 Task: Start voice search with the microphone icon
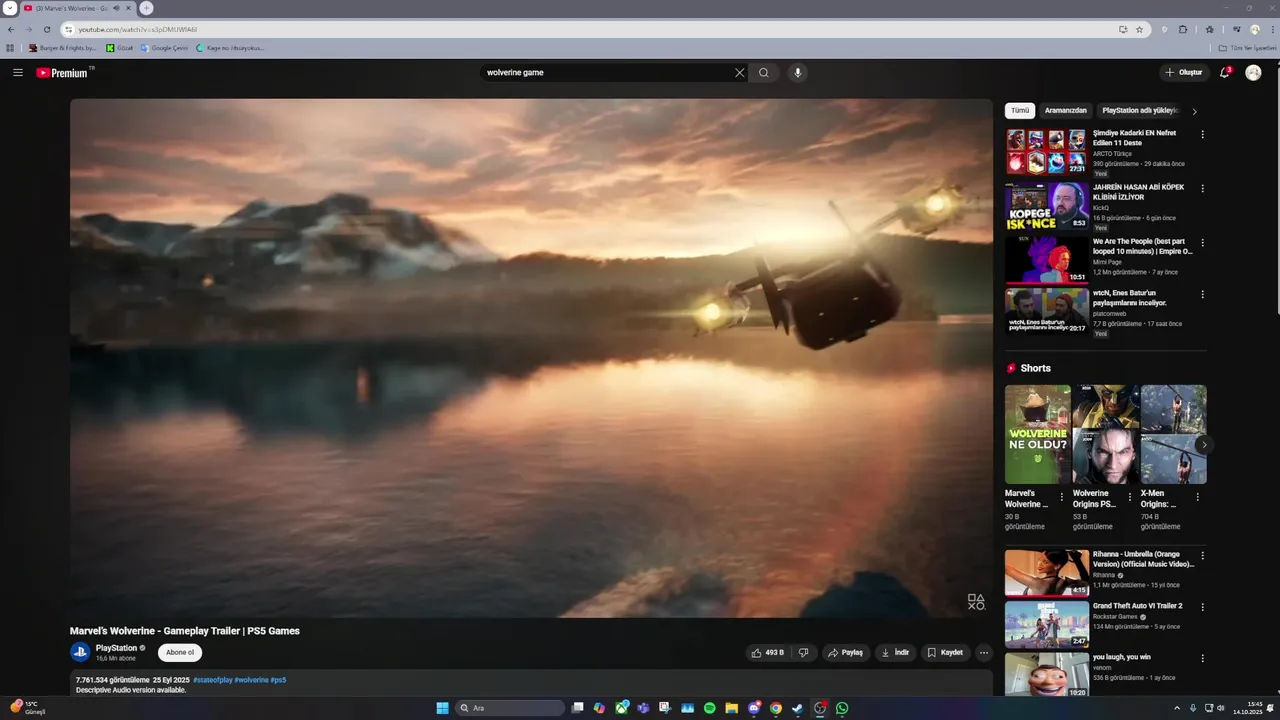(797, 73)
